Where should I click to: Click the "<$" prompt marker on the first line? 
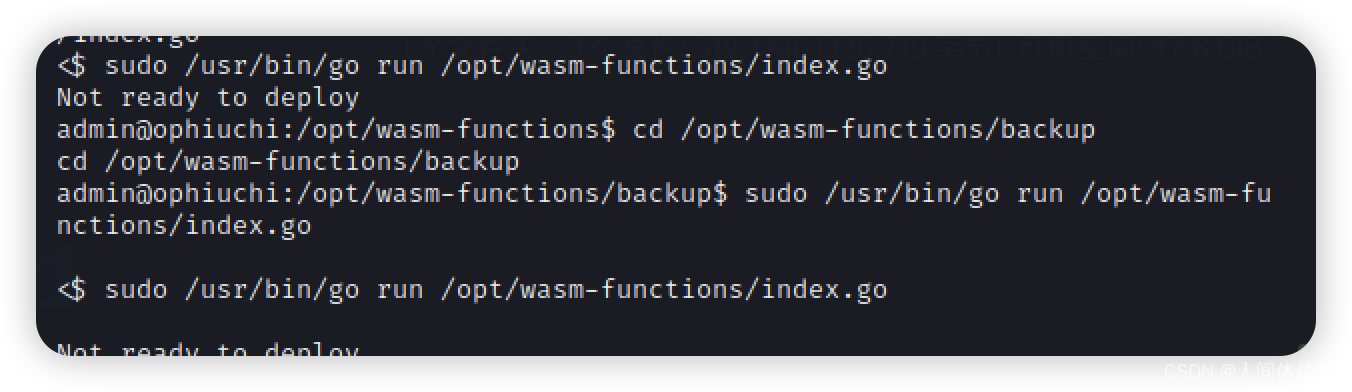point(72,66)
